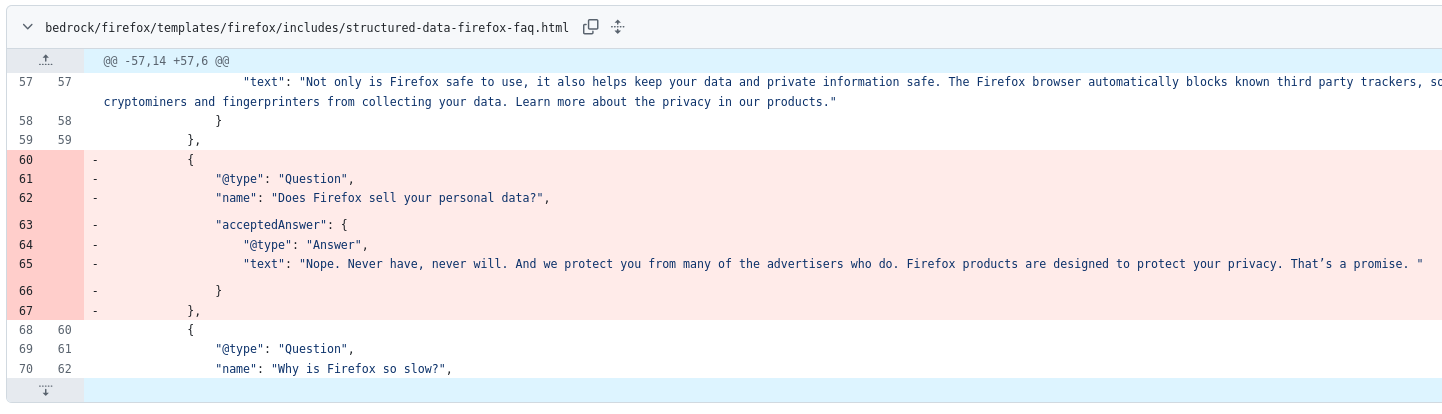The image size is (1442, 414).
Task: Click the removed "acceptedAnswer" code line
Action: [281, 225]
